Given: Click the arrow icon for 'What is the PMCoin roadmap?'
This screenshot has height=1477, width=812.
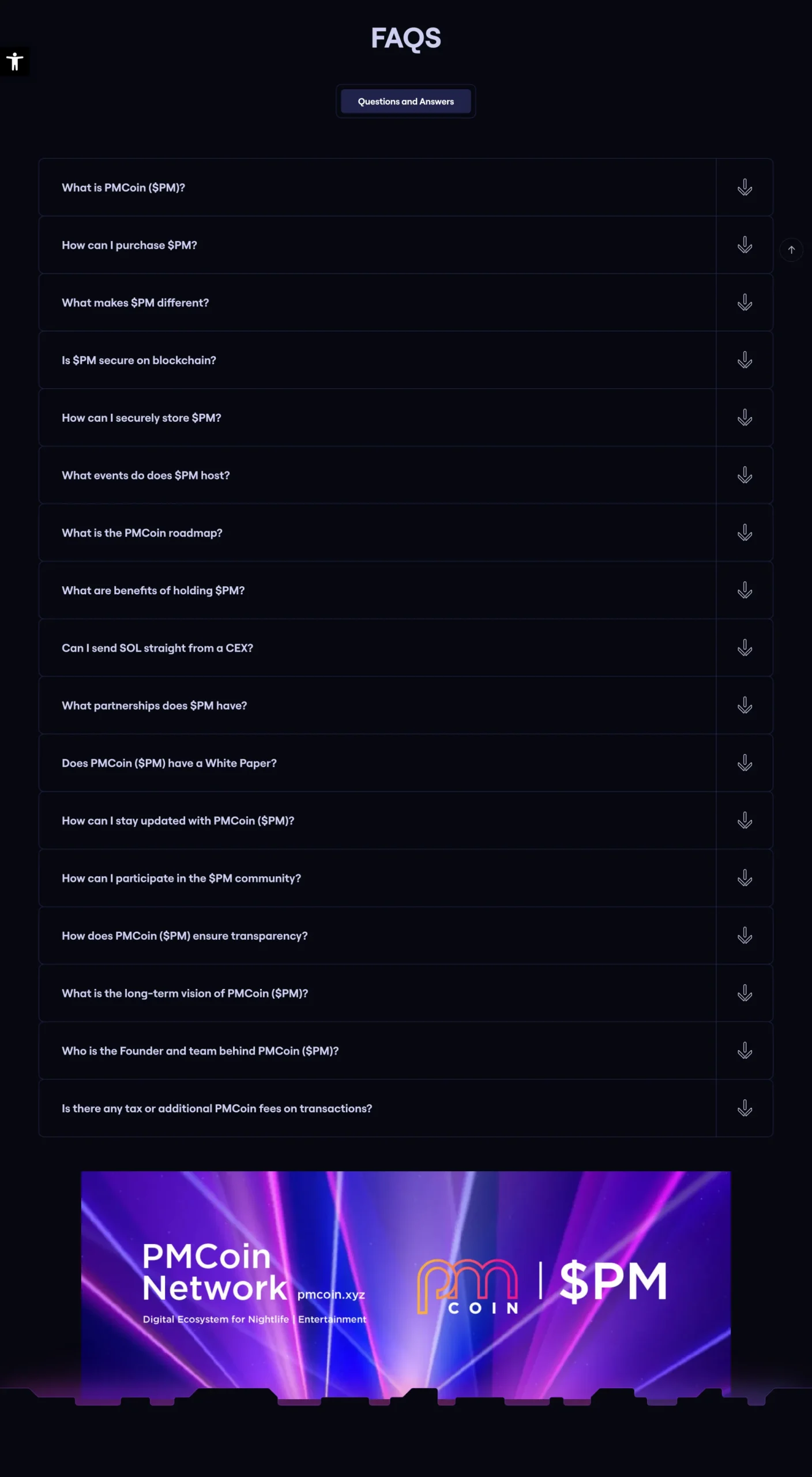Looking at the screenshot, I should pos(745,533).
